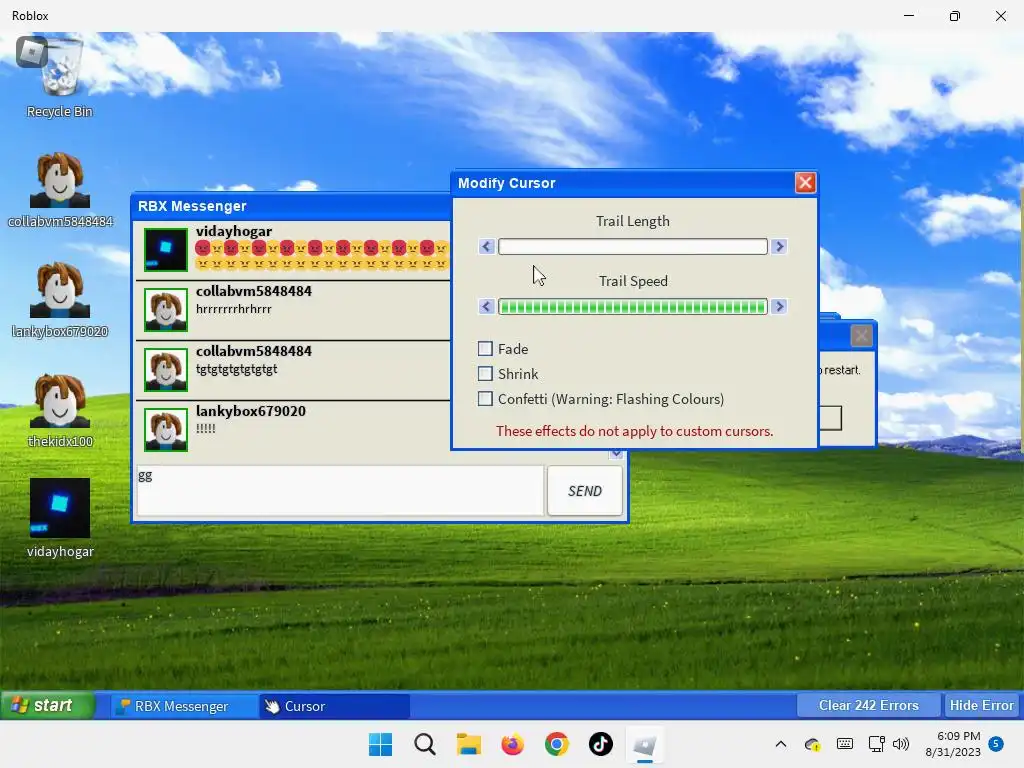The height and width of the screenshot is (768, 1024).
Task: Click the hrrrrrrrhrhrrr message text
Action: [234, 309]
